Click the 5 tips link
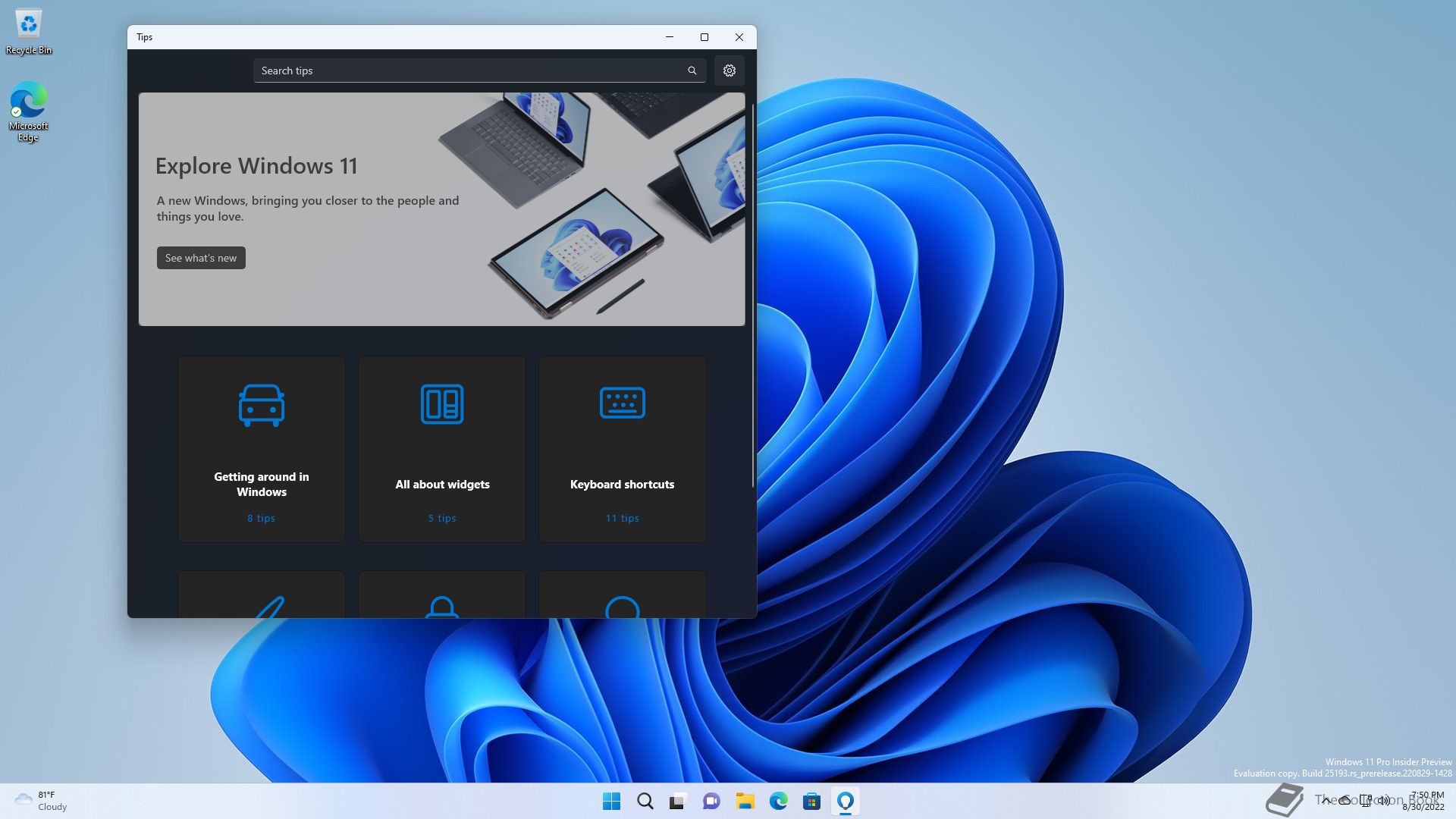Image resolution: width=1456 pixels, height=819 pixels. (442, 518)
